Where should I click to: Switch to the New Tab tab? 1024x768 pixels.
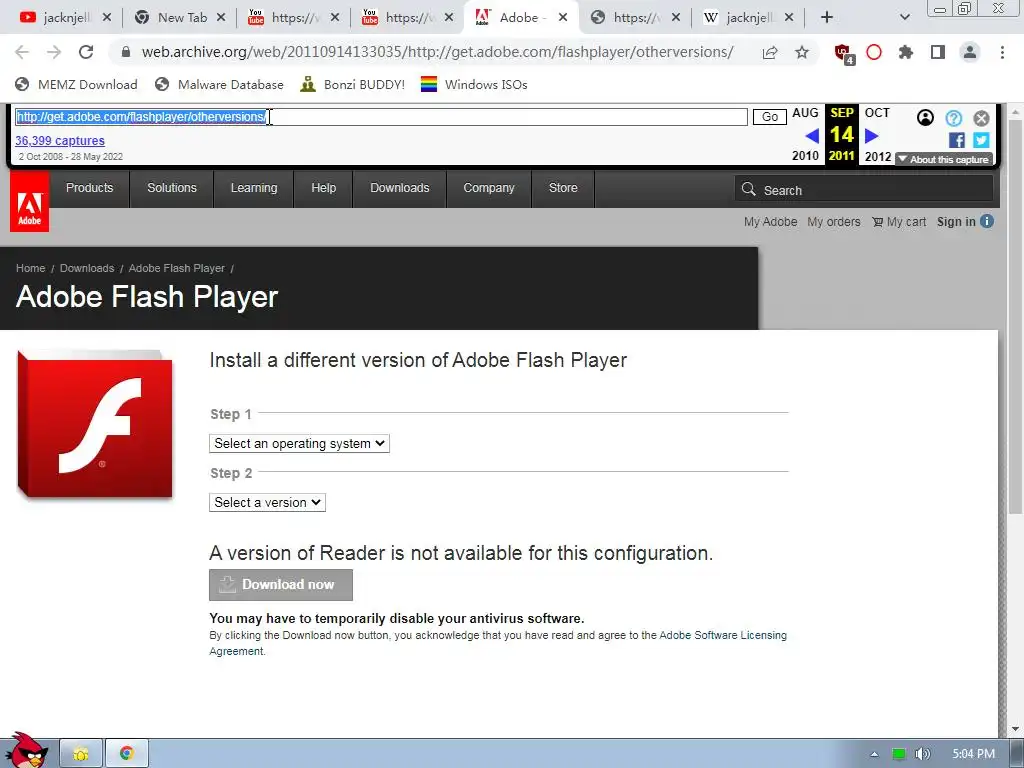[x=178, y=18]
